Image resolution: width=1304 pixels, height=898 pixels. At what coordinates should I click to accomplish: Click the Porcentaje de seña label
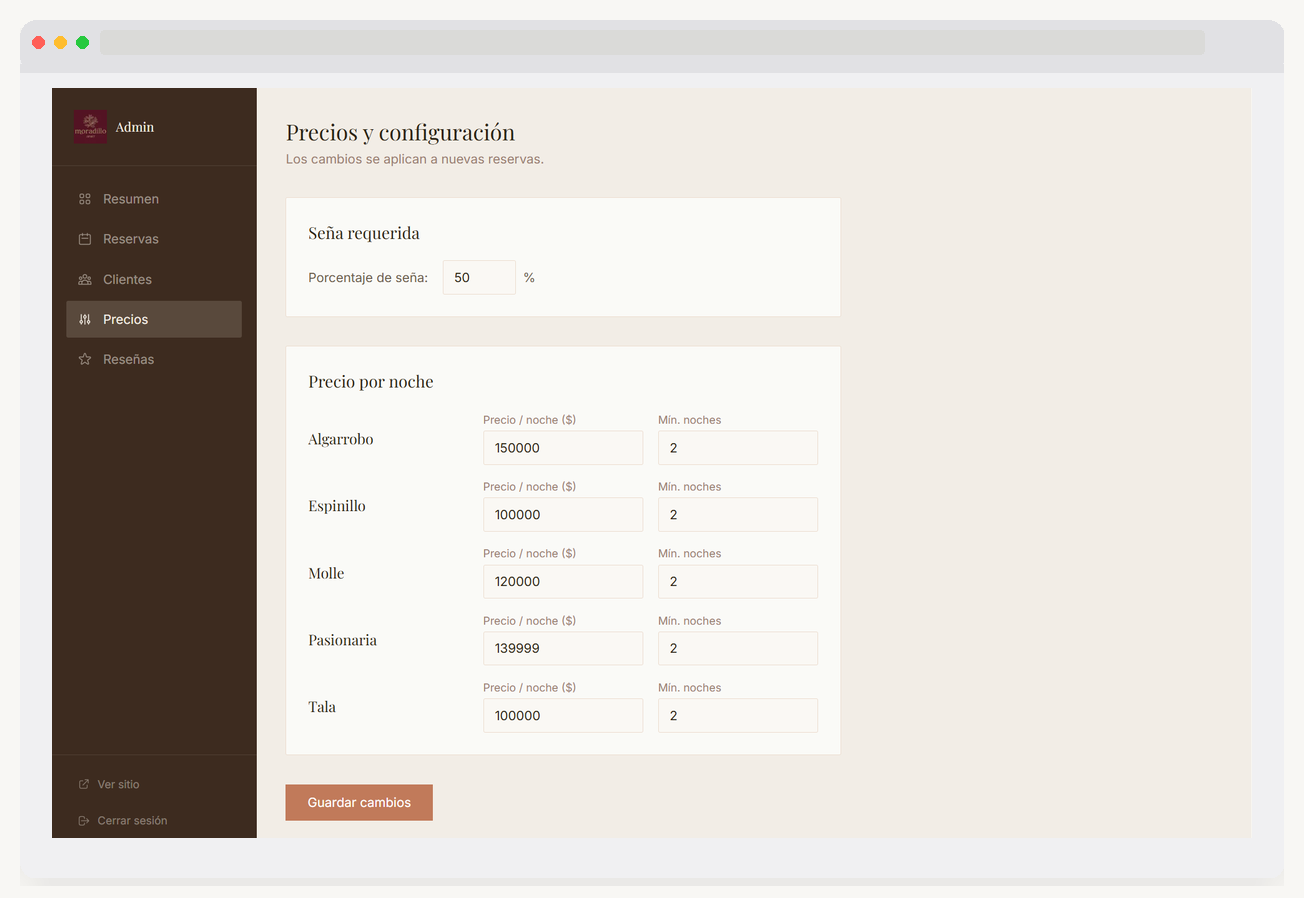coord(368,278)
